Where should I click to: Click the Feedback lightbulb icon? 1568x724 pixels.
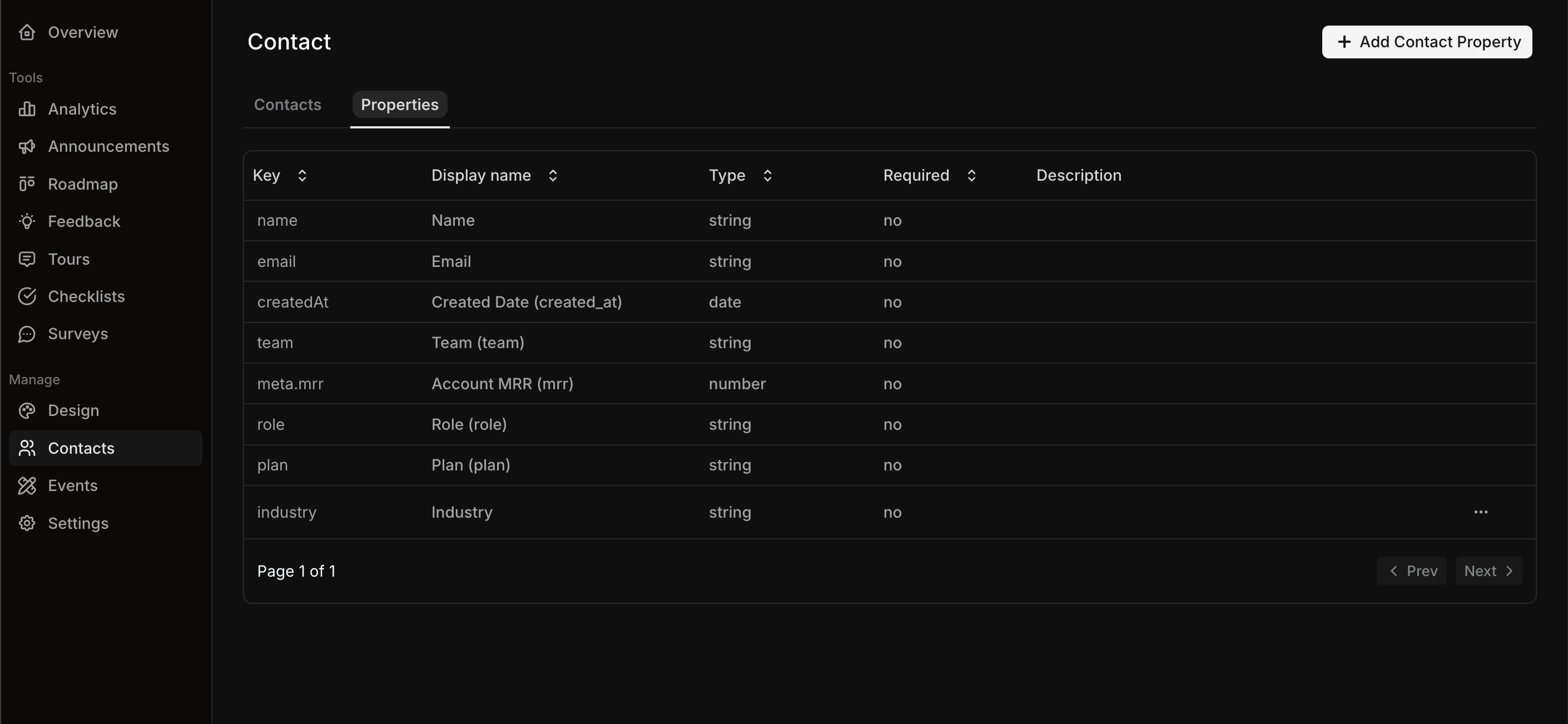(x=27, y=222)
